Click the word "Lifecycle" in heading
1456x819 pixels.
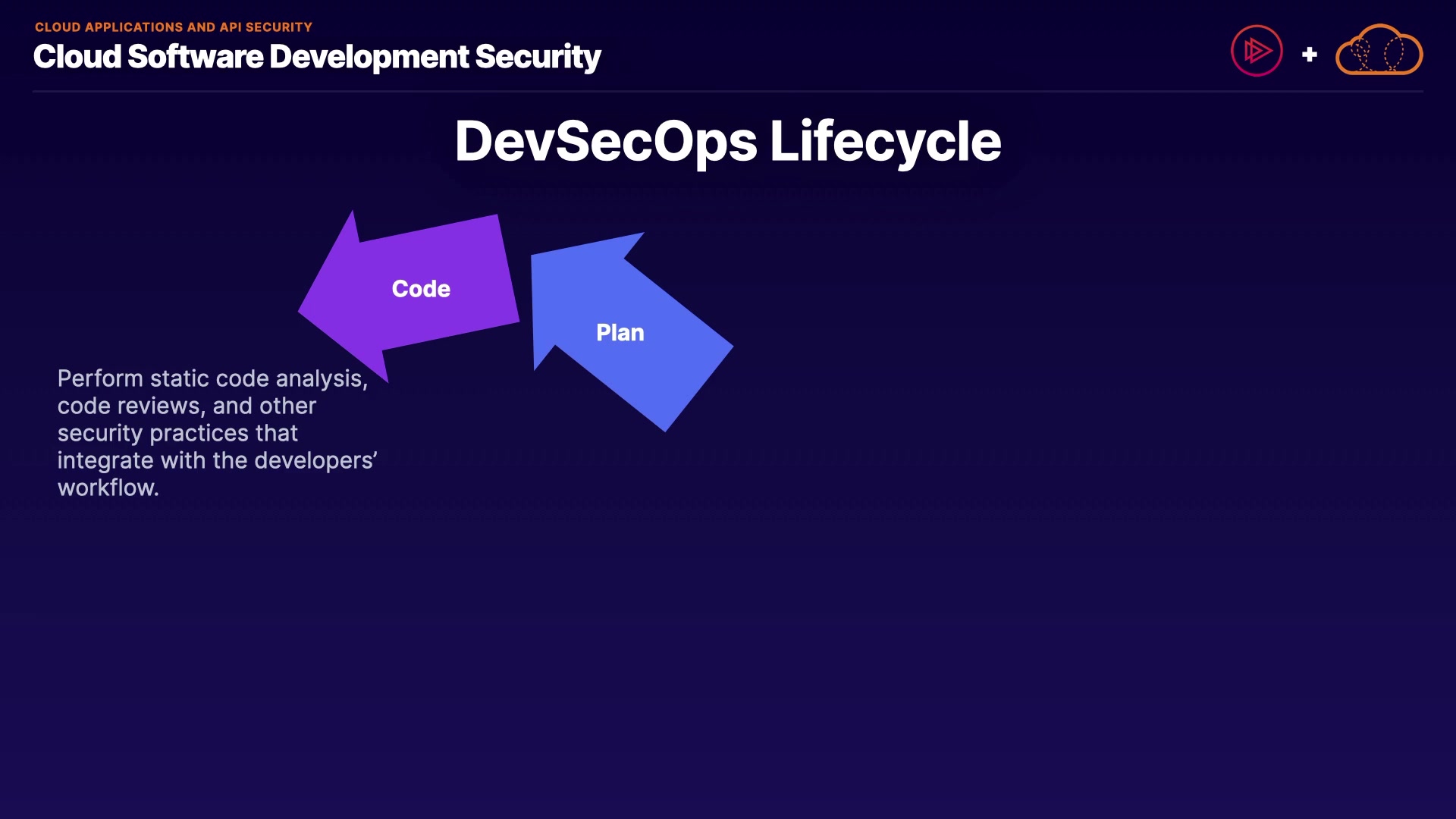[885, 142]
